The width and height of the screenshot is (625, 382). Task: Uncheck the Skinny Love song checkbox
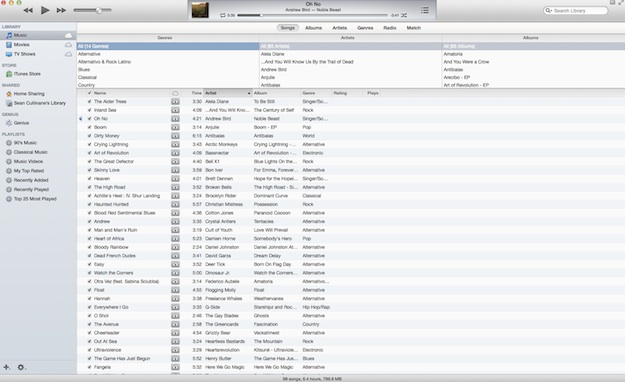click(x=89, y=170)
